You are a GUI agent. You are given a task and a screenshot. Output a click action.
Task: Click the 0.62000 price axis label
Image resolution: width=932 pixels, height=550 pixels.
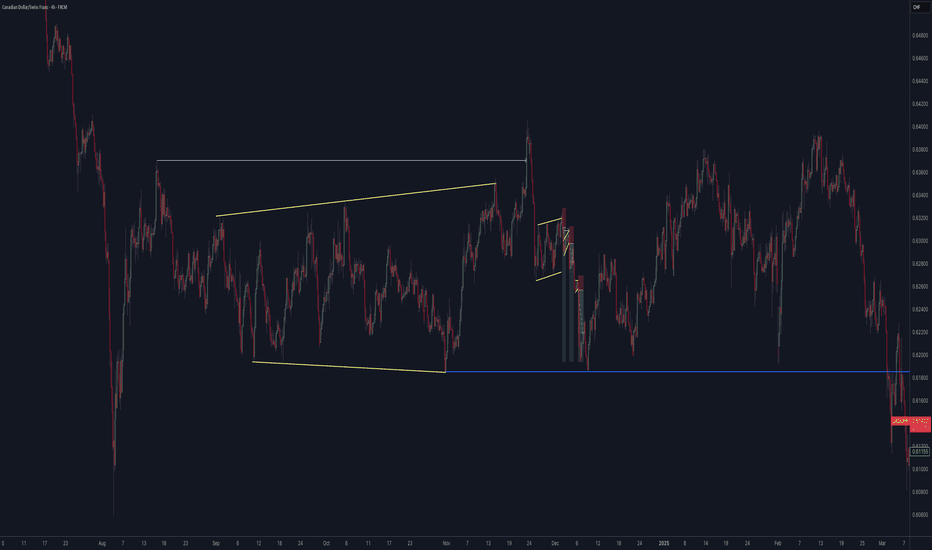pyautogui.click(x=920, y=355)
